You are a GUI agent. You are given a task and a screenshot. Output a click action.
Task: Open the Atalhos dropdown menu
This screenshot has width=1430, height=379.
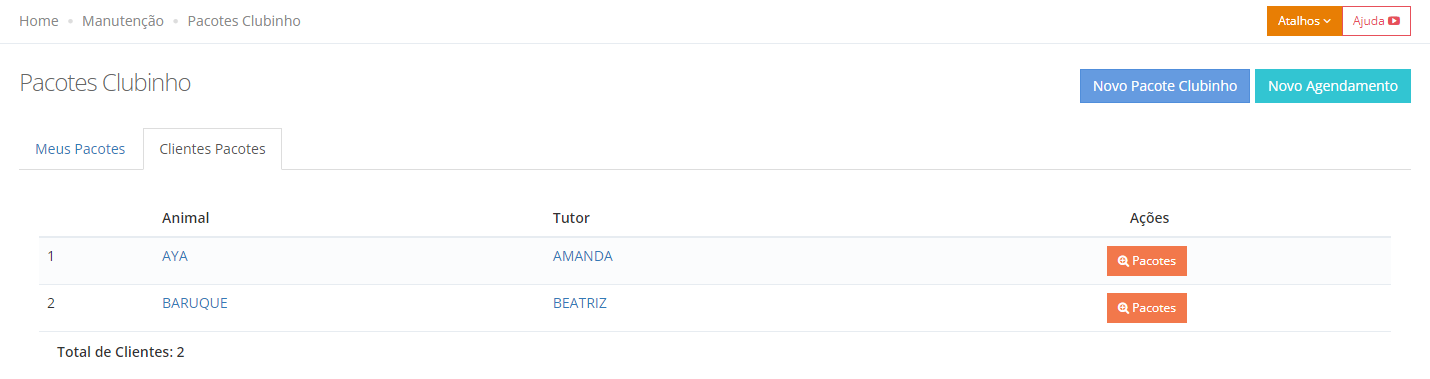(1304, 21)
